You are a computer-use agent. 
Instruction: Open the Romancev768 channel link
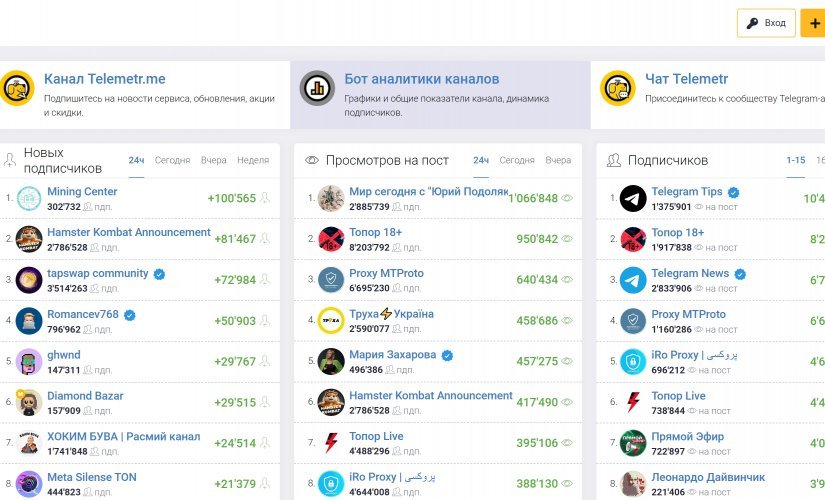(x=83, y=314)
